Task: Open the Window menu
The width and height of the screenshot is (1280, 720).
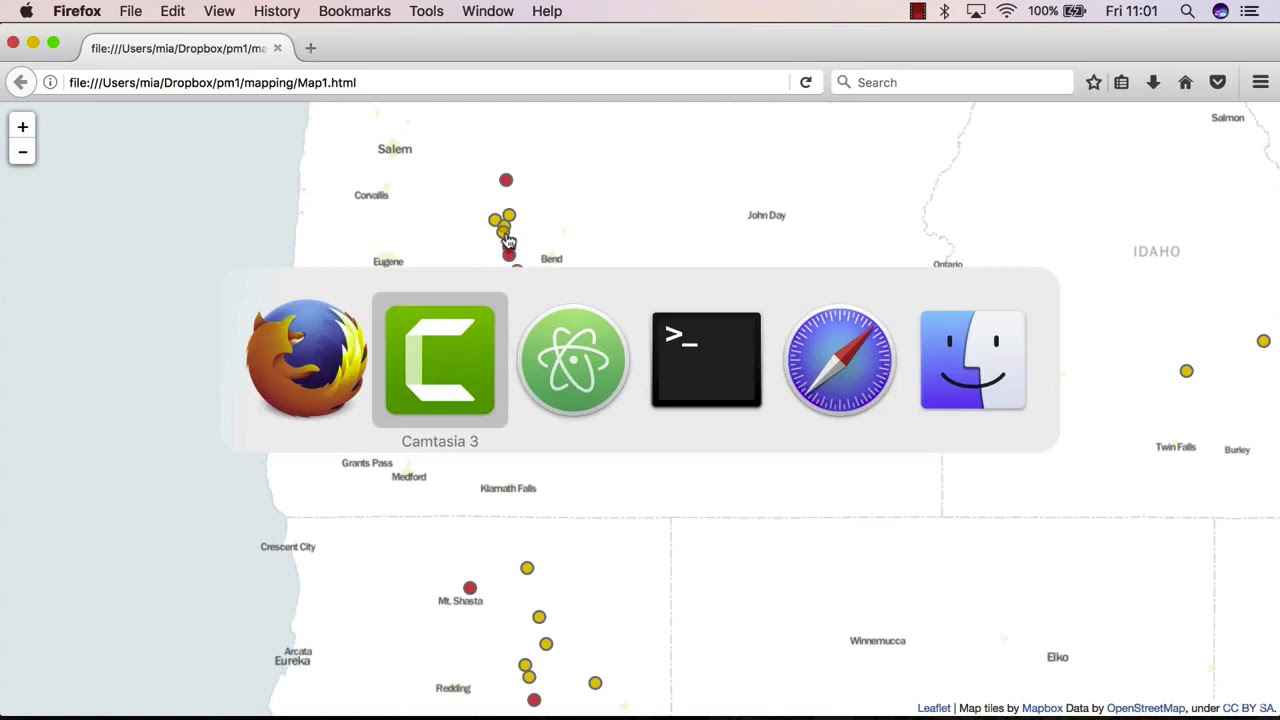Action: point(488,11)
